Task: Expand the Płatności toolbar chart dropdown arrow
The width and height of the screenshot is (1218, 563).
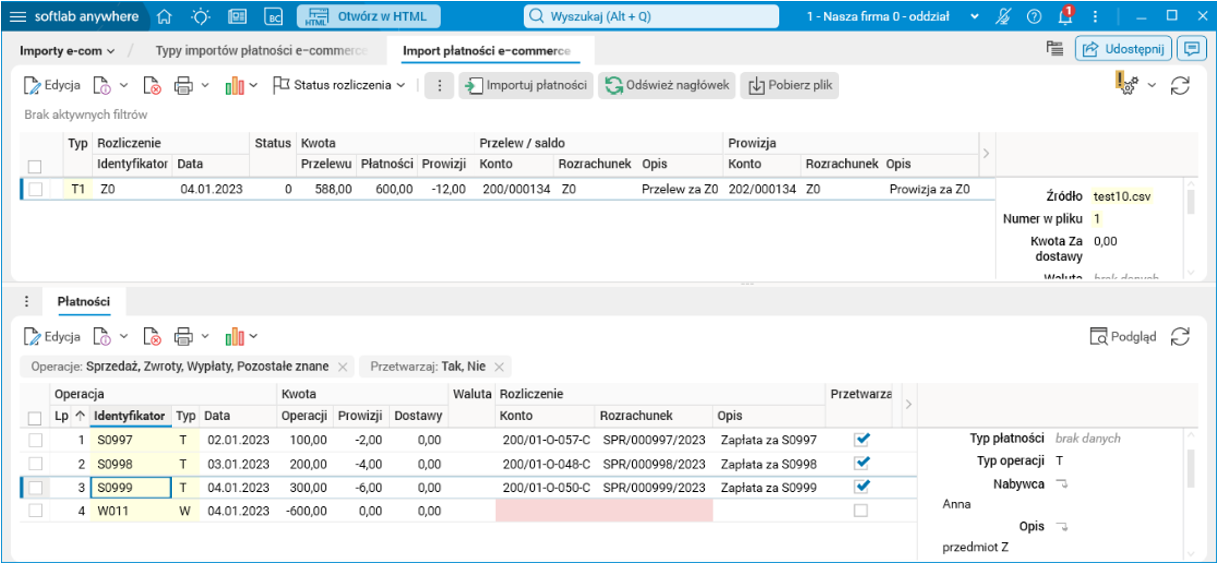Action: tap(254, 337)
